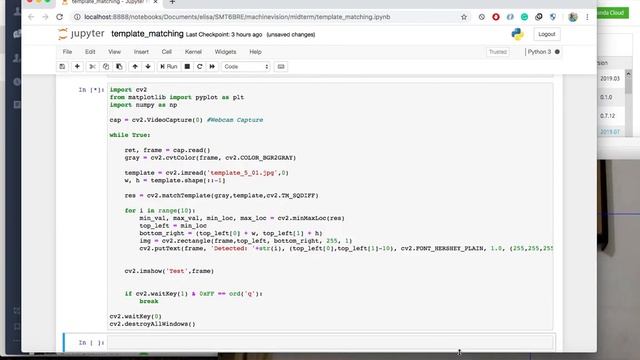Open the cell type dropdown showing Code
This screenshot has width=640, height=360.
coord(246,67)
